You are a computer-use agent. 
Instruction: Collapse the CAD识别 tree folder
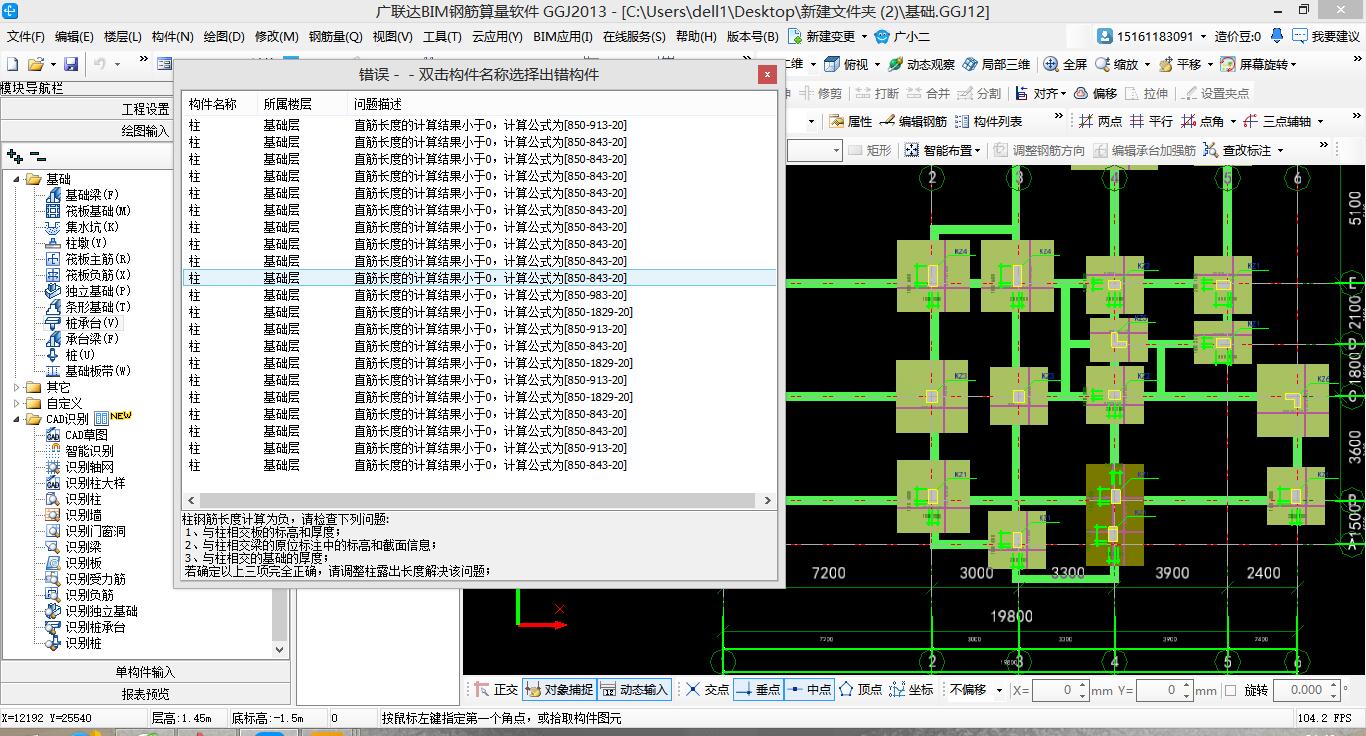tap(17, 419)
